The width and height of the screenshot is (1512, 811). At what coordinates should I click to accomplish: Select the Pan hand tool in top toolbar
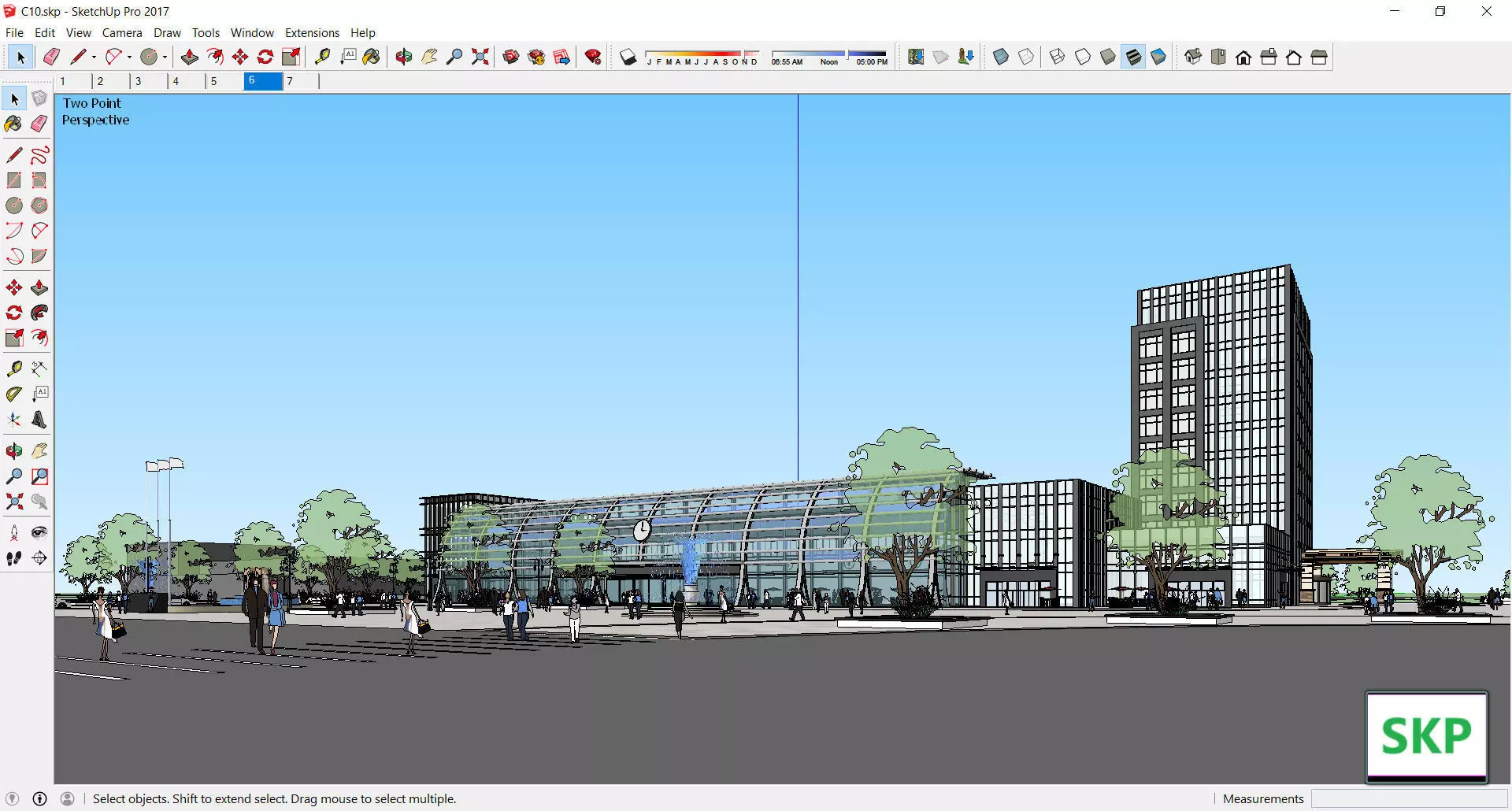pyautogui.click(x=429, y=57)
